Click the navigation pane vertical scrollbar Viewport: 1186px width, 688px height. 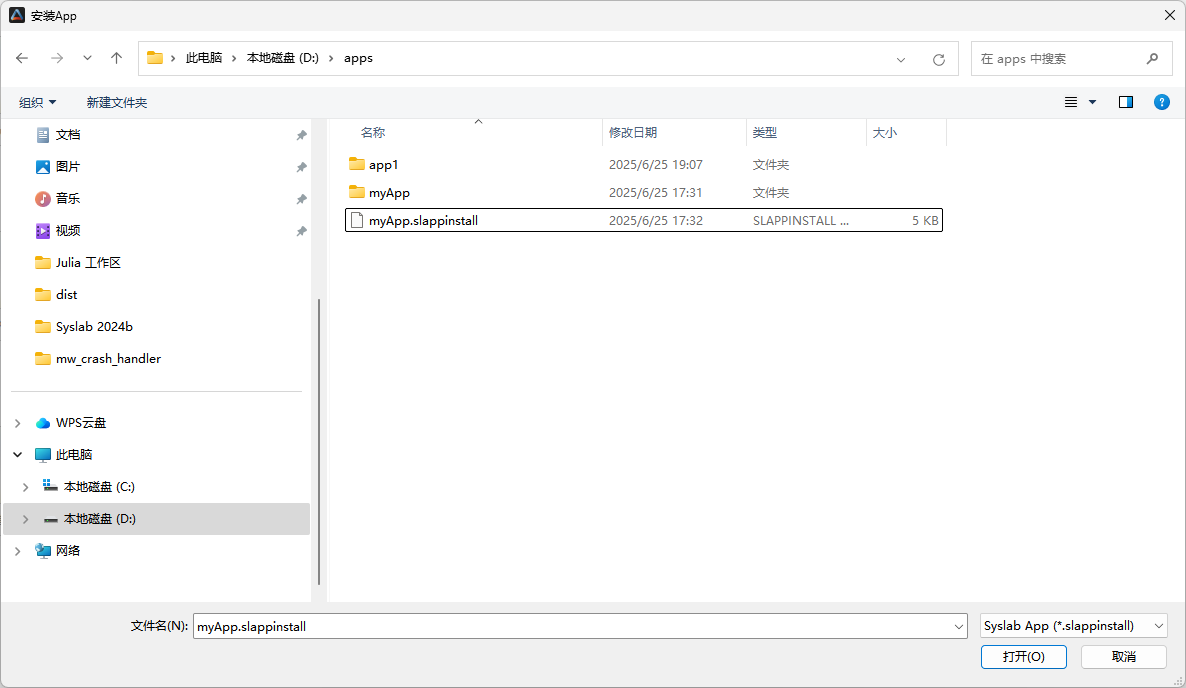coord(319,440)
